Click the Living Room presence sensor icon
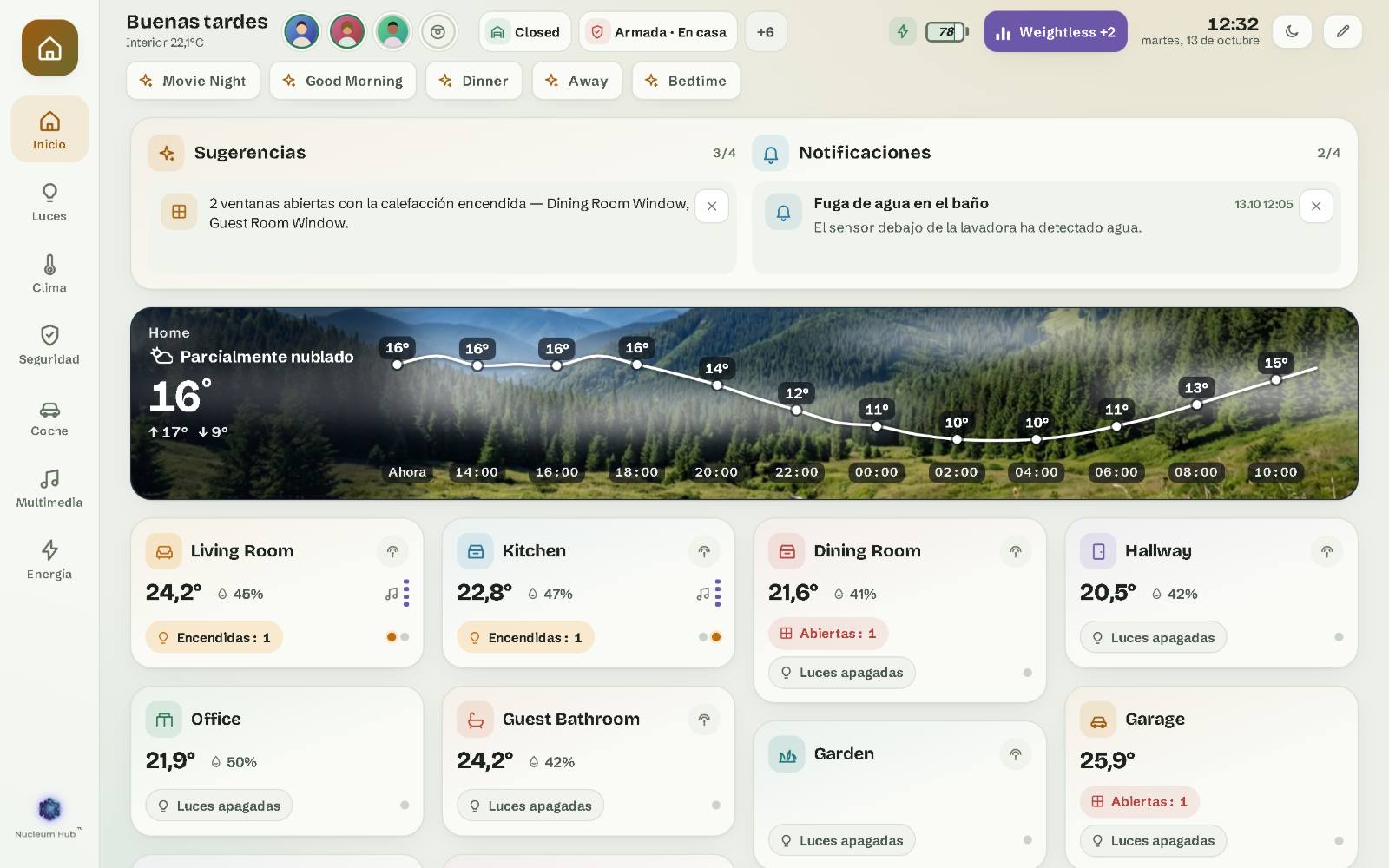 [392, 551]
